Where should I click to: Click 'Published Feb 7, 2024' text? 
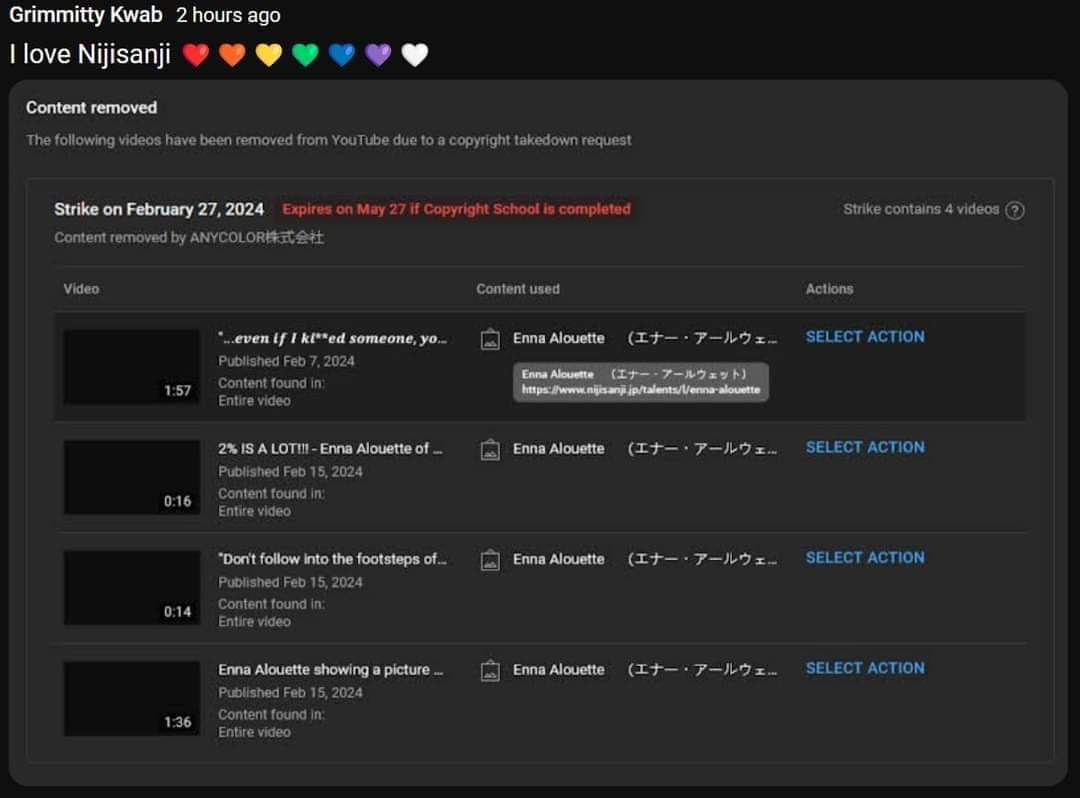click(287, 361)
